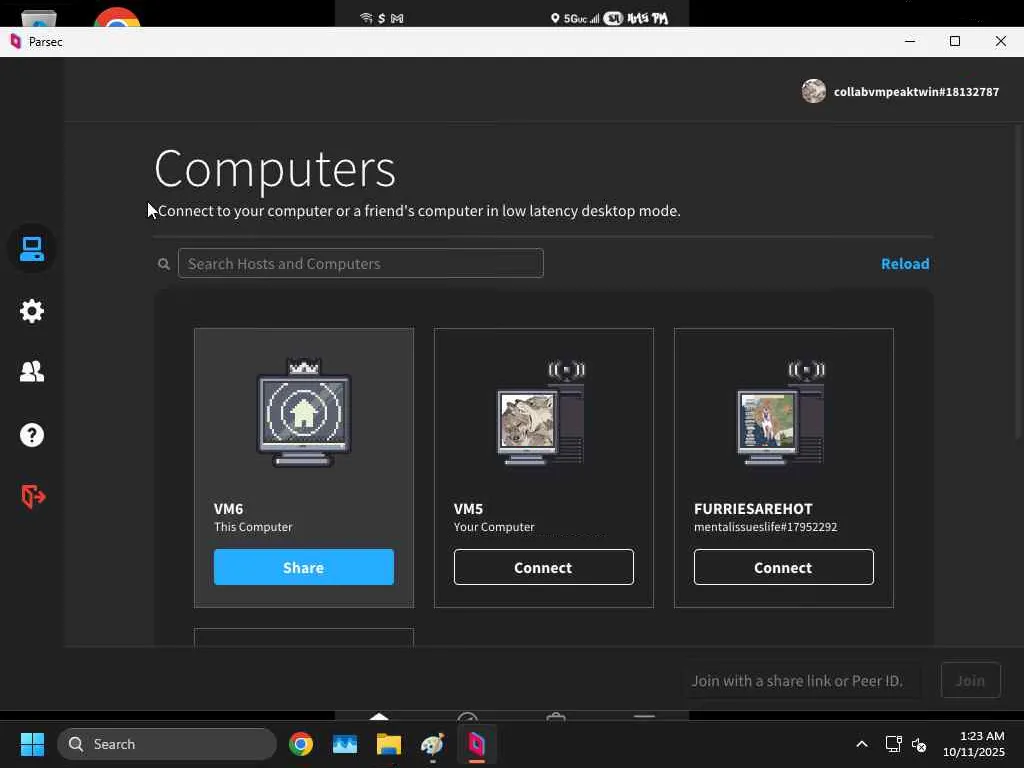
Task: Minimize the Parsec window
Action: click(910, 41)
